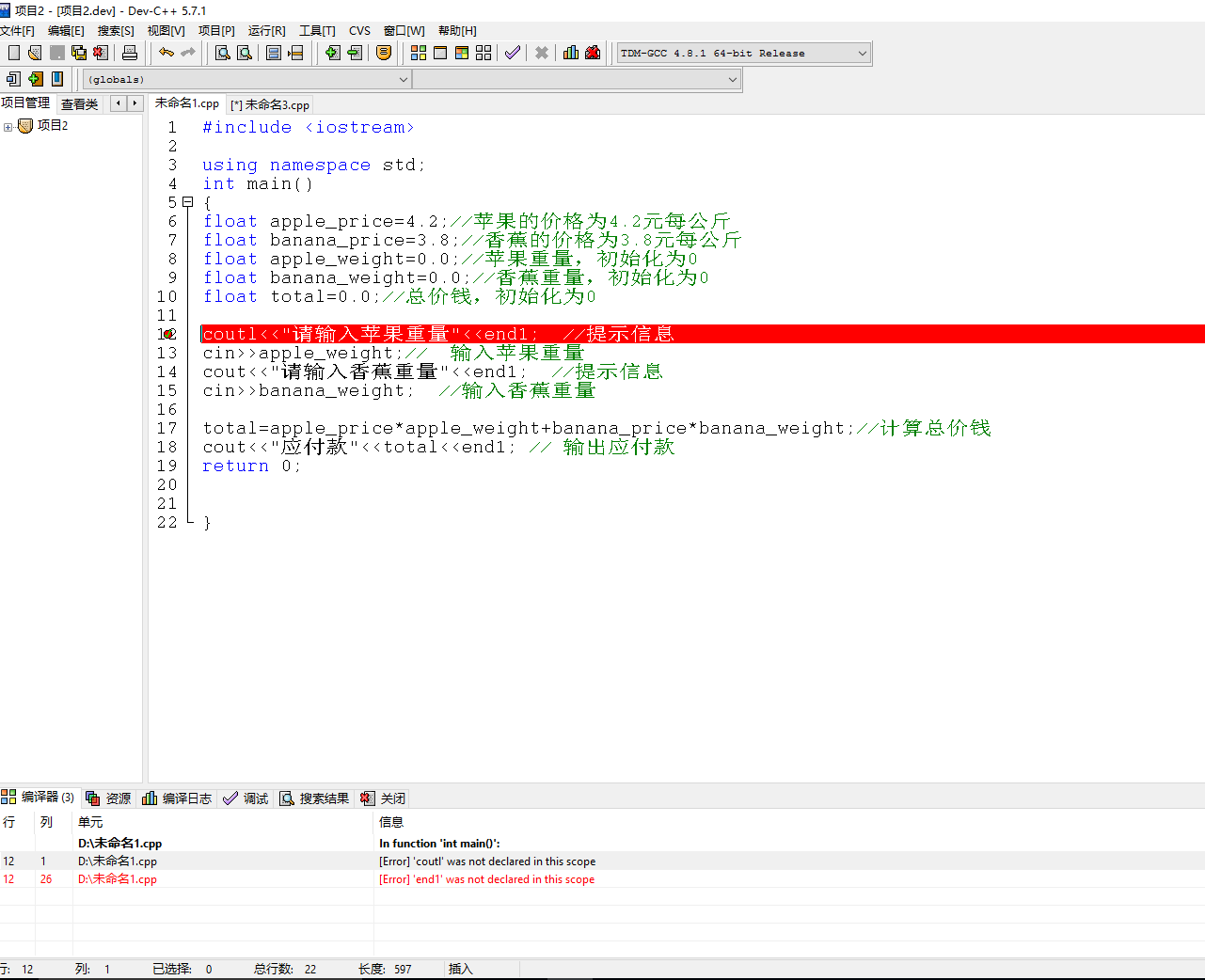Click the 关闭 button in bottom panel
This screenshot has width=1205, height=980.
384,798
